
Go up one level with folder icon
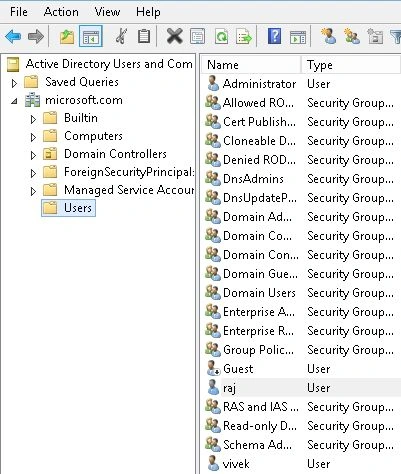[x=67, y=36]
